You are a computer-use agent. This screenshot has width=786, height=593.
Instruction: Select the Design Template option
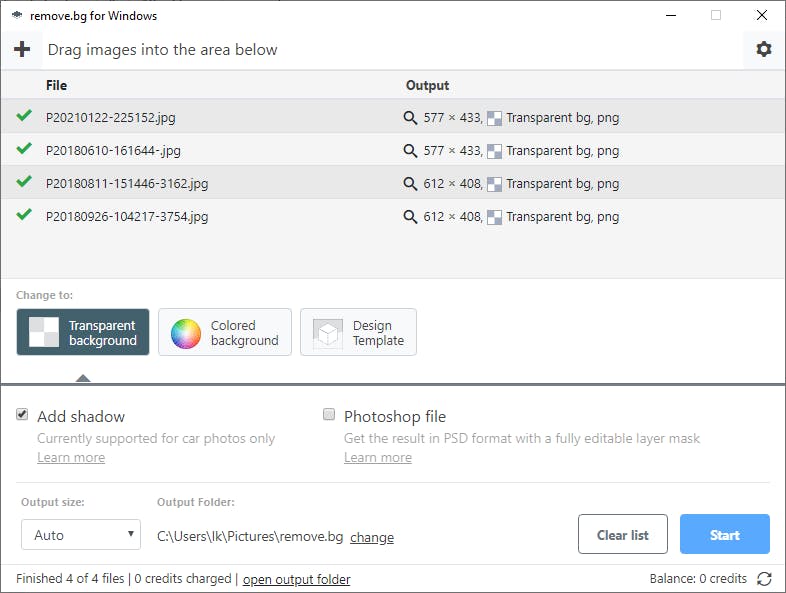click(x=358, y=333)
